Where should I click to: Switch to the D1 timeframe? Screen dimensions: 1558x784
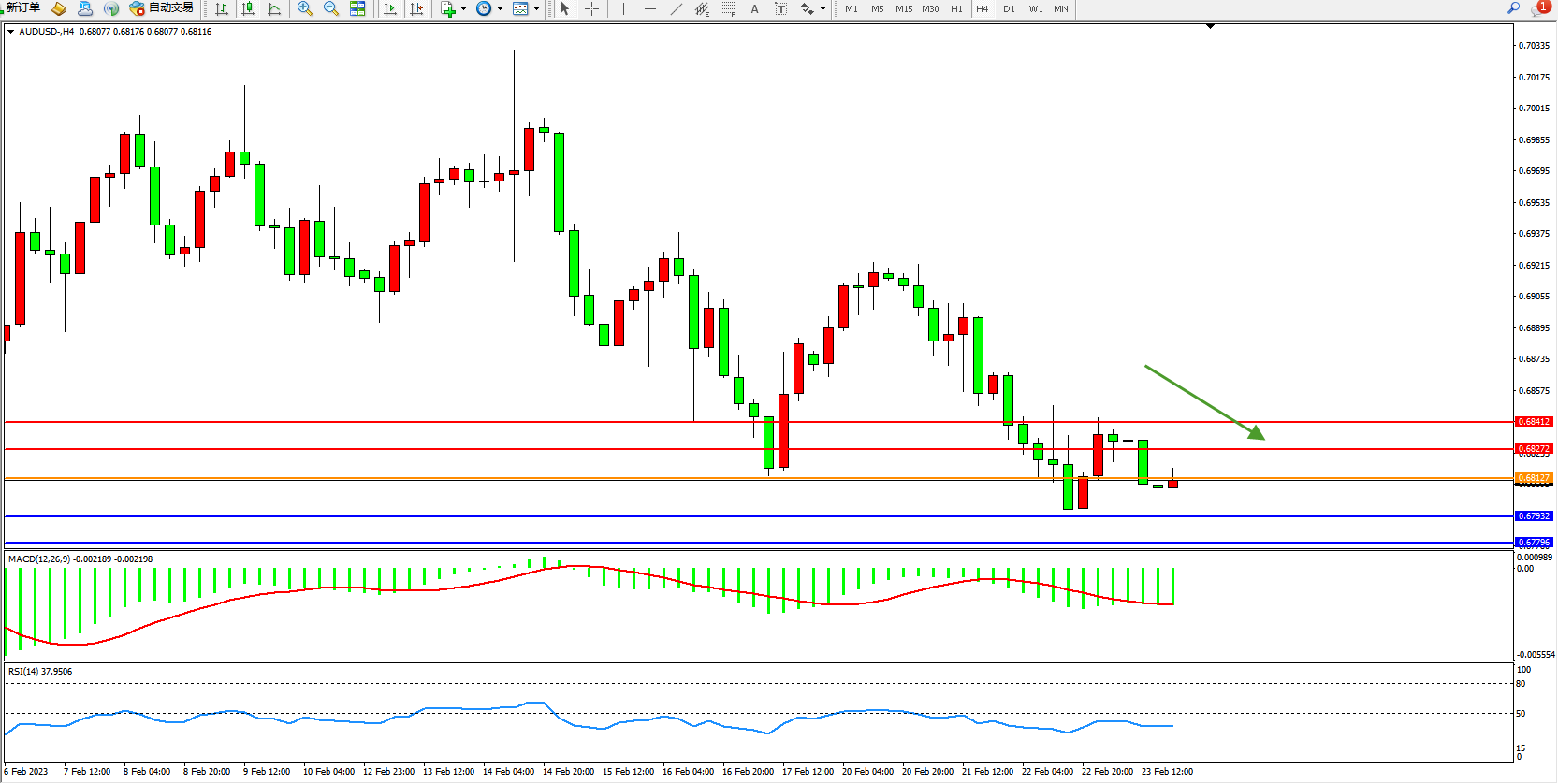(1009, 9)
